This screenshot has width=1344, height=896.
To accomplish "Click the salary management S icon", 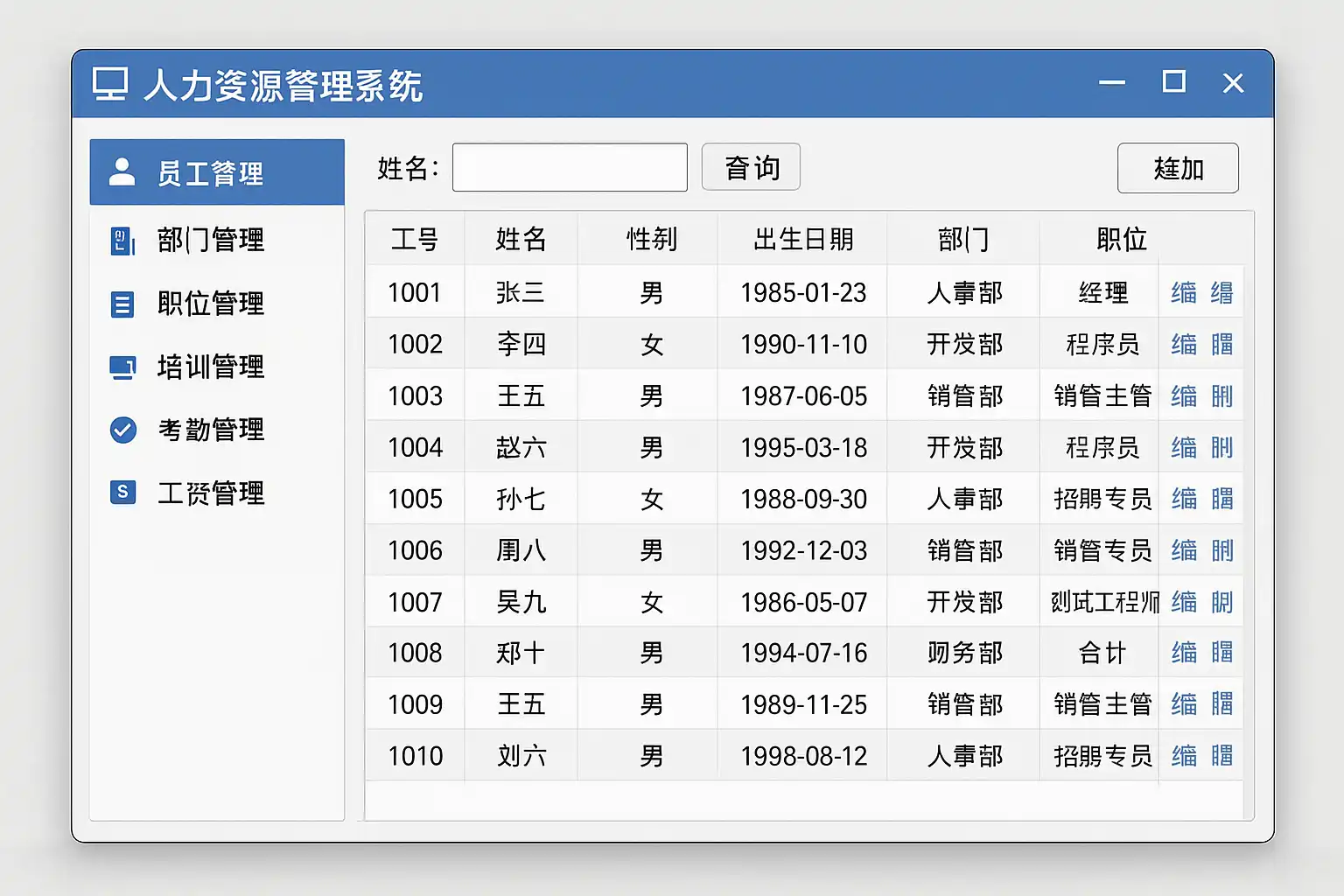I will (122, 493).
